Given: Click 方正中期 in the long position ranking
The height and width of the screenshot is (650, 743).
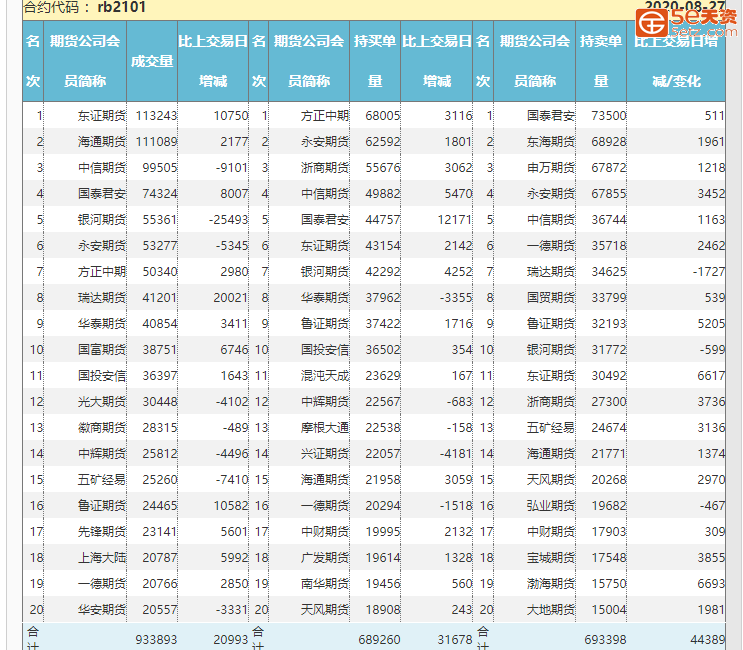Looking at the screenshot, I should [325, 116].
